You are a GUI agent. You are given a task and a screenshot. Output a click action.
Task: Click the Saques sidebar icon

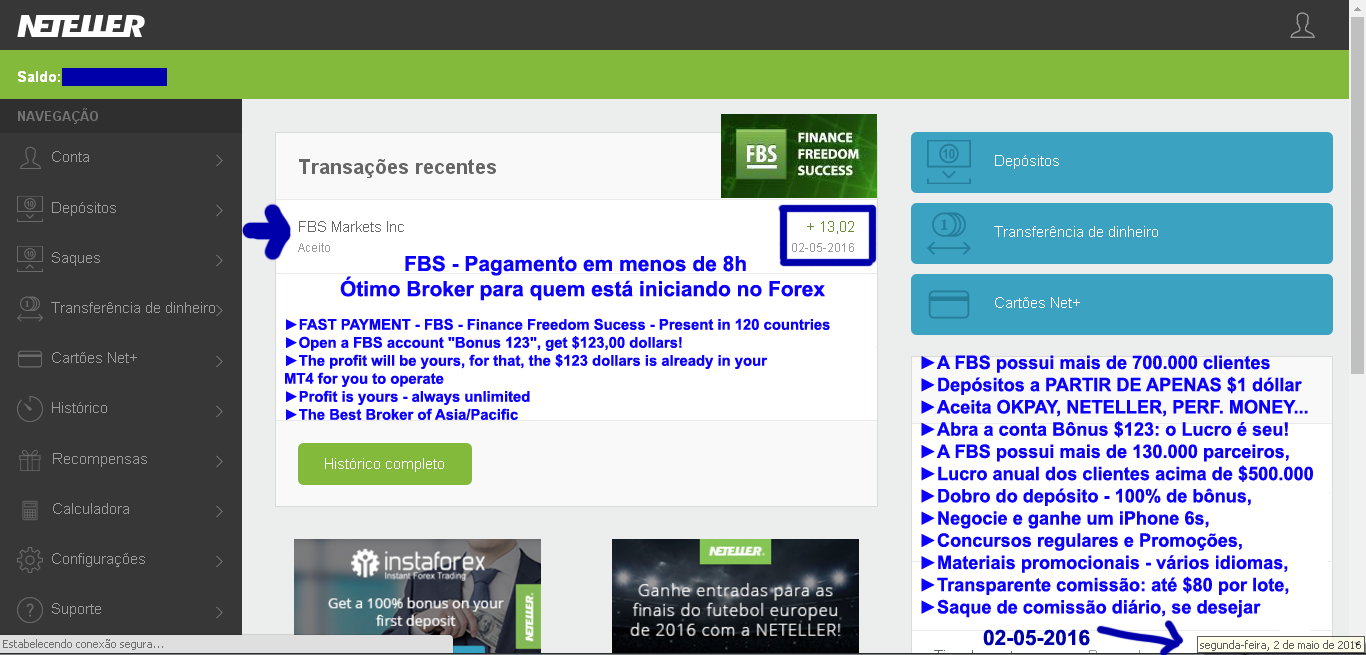tap(31, 258)
